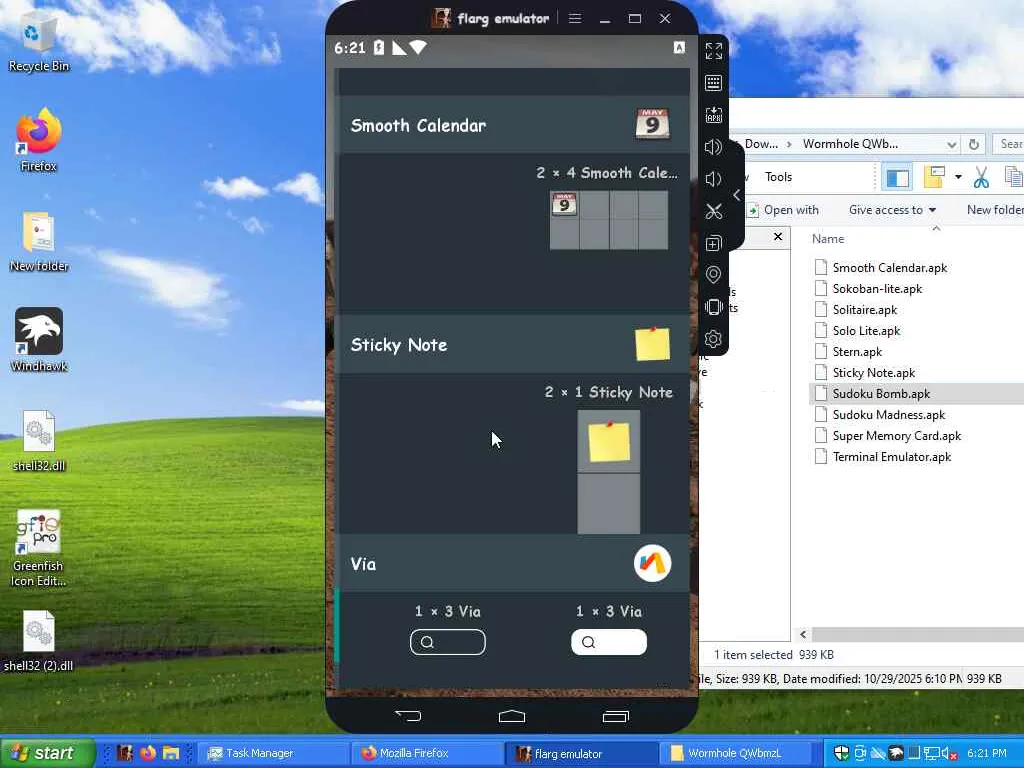
Task: Click the Via browser app icon
Action: point(652,563)
